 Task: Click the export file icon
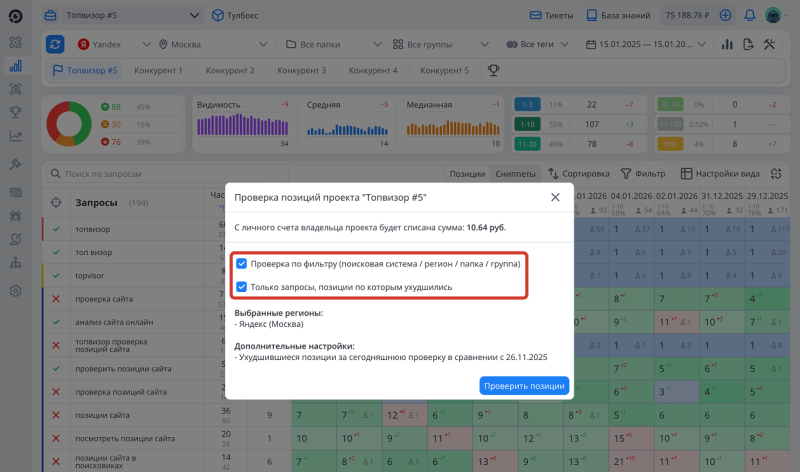click(747, 45)
